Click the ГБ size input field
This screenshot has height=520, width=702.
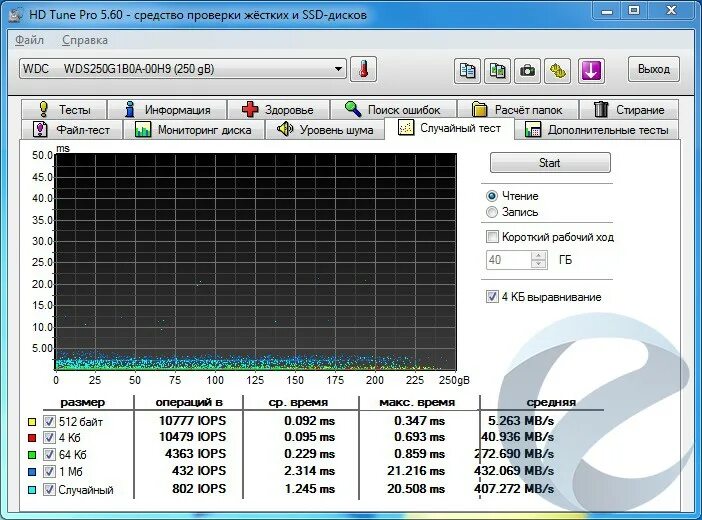509,260
